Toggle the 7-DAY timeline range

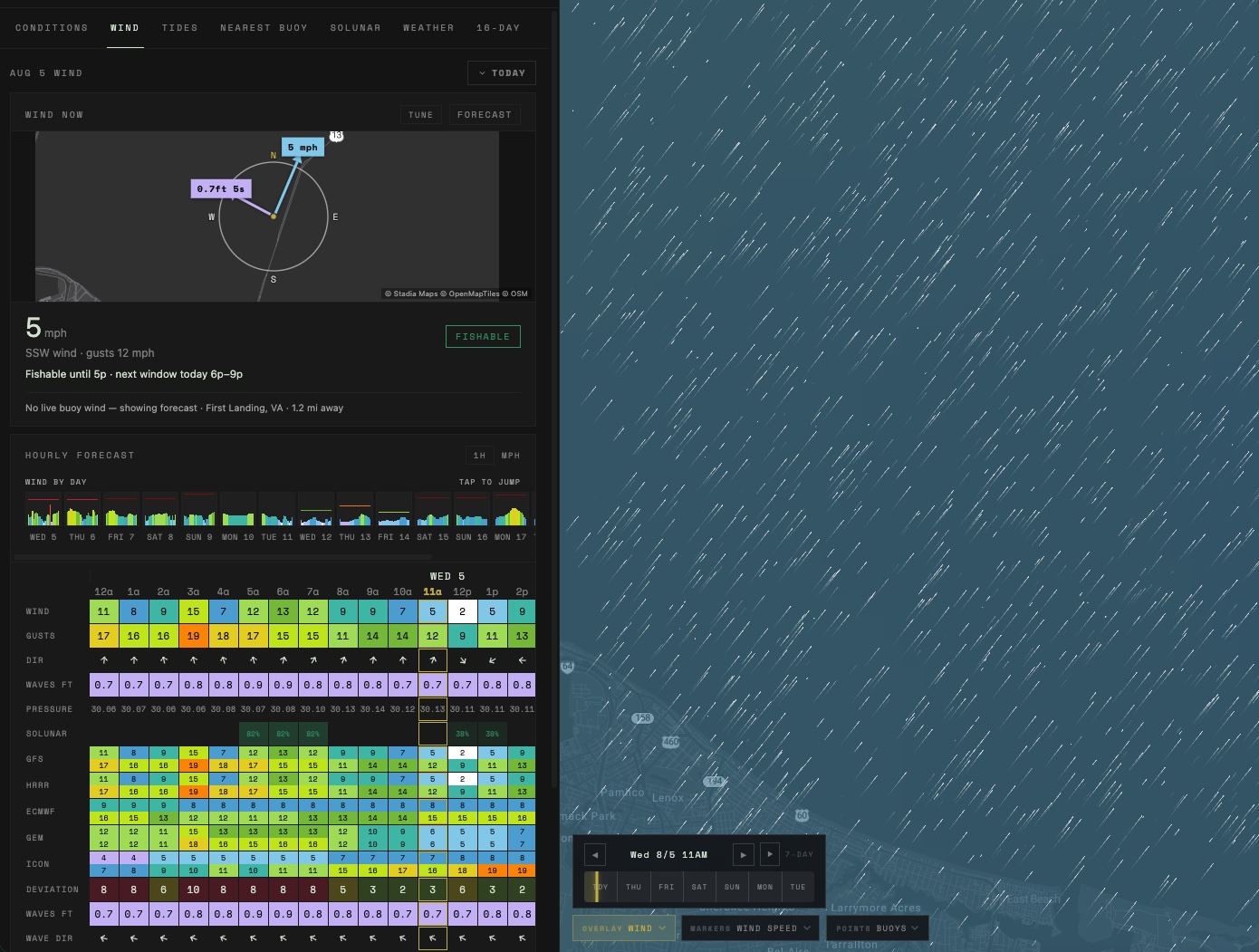pyautogui.click(x=799, y=854)
